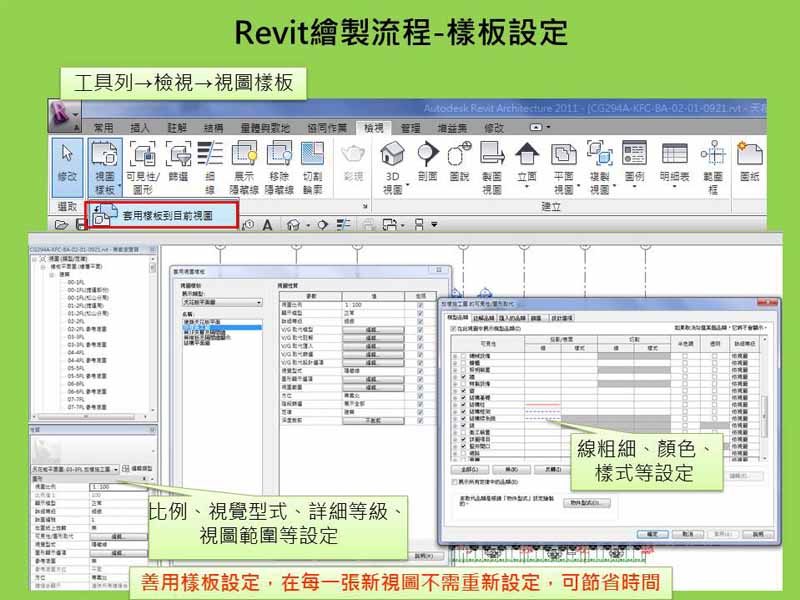Click the 明細表 Schedules icon
Screen dimensions: 800x600
coord(674,154)
